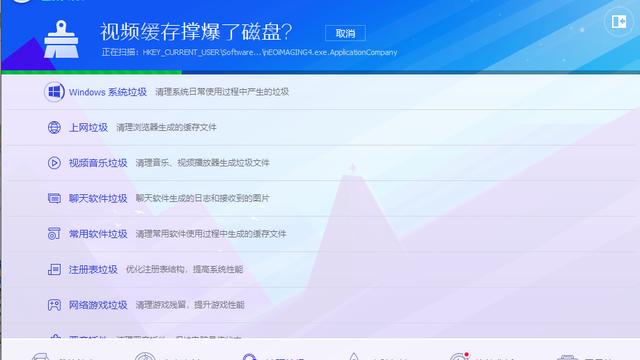Click description 聊天软件生成的日志和接收到的图片
The image size is (640, 360).
point(202,198)
